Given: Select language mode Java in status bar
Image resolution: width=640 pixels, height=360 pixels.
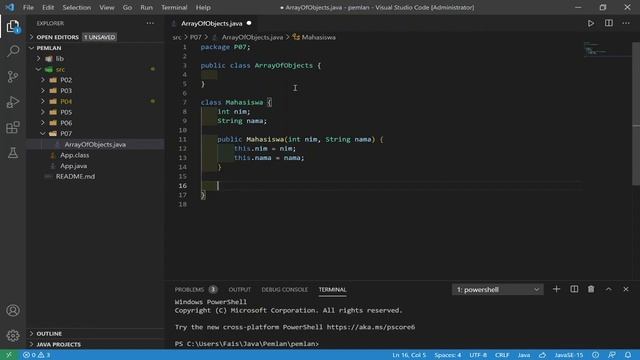Looking at the screenshot, I should (x=524, y=355).
